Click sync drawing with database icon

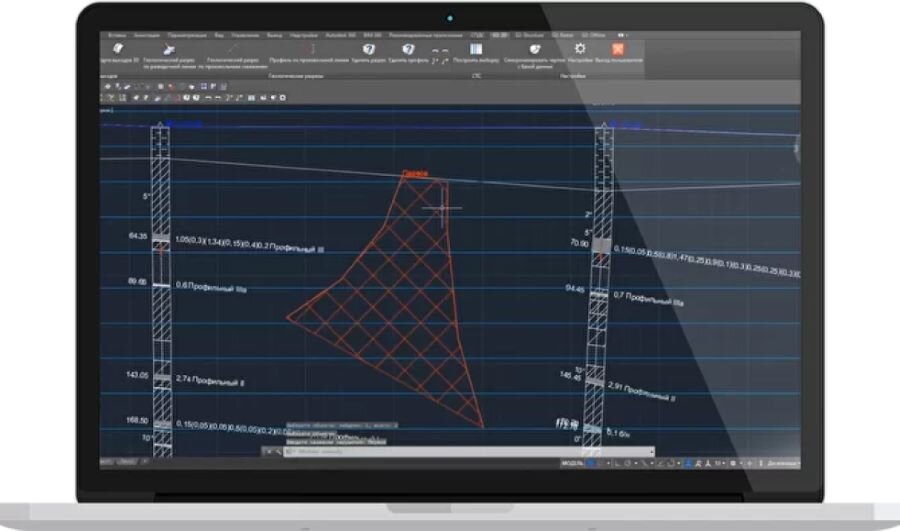534,49
